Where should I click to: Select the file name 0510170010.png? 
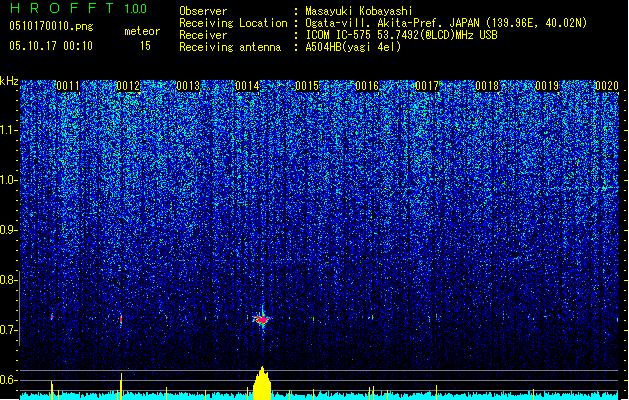pos(51,26)
